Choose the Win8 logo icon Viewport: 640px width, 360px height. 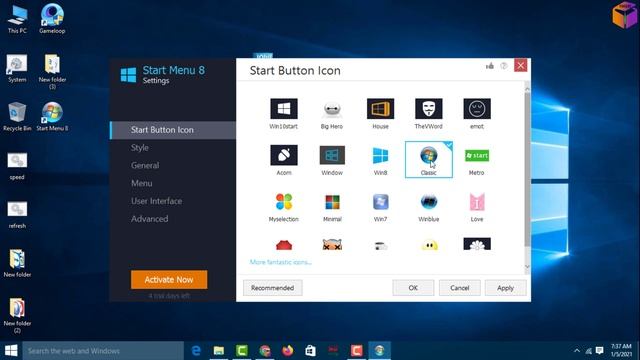tap(380, 160)
